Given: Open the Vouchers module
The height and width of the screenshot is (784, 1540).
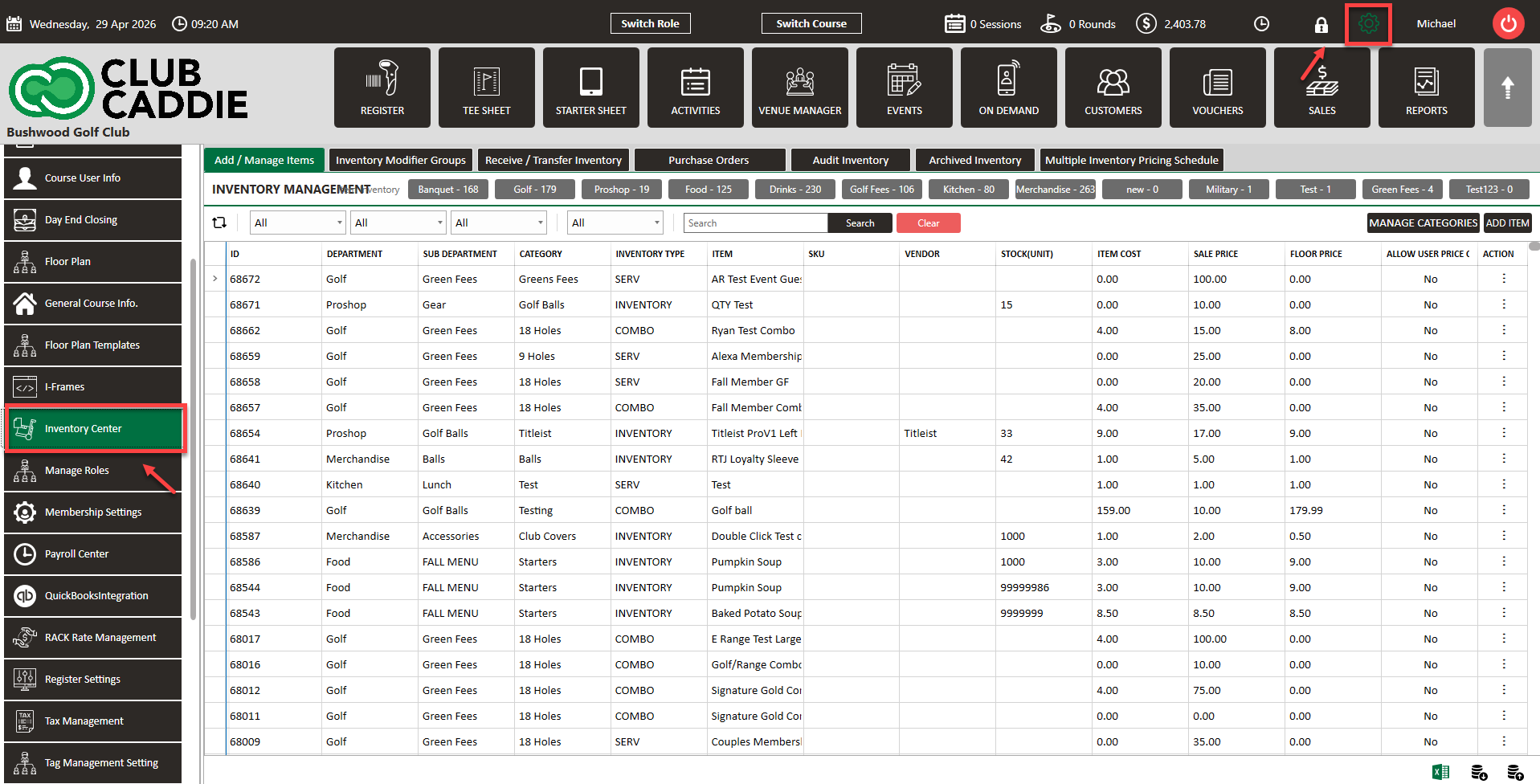Looking at the screenshot, I should [x=1217, y=88].
